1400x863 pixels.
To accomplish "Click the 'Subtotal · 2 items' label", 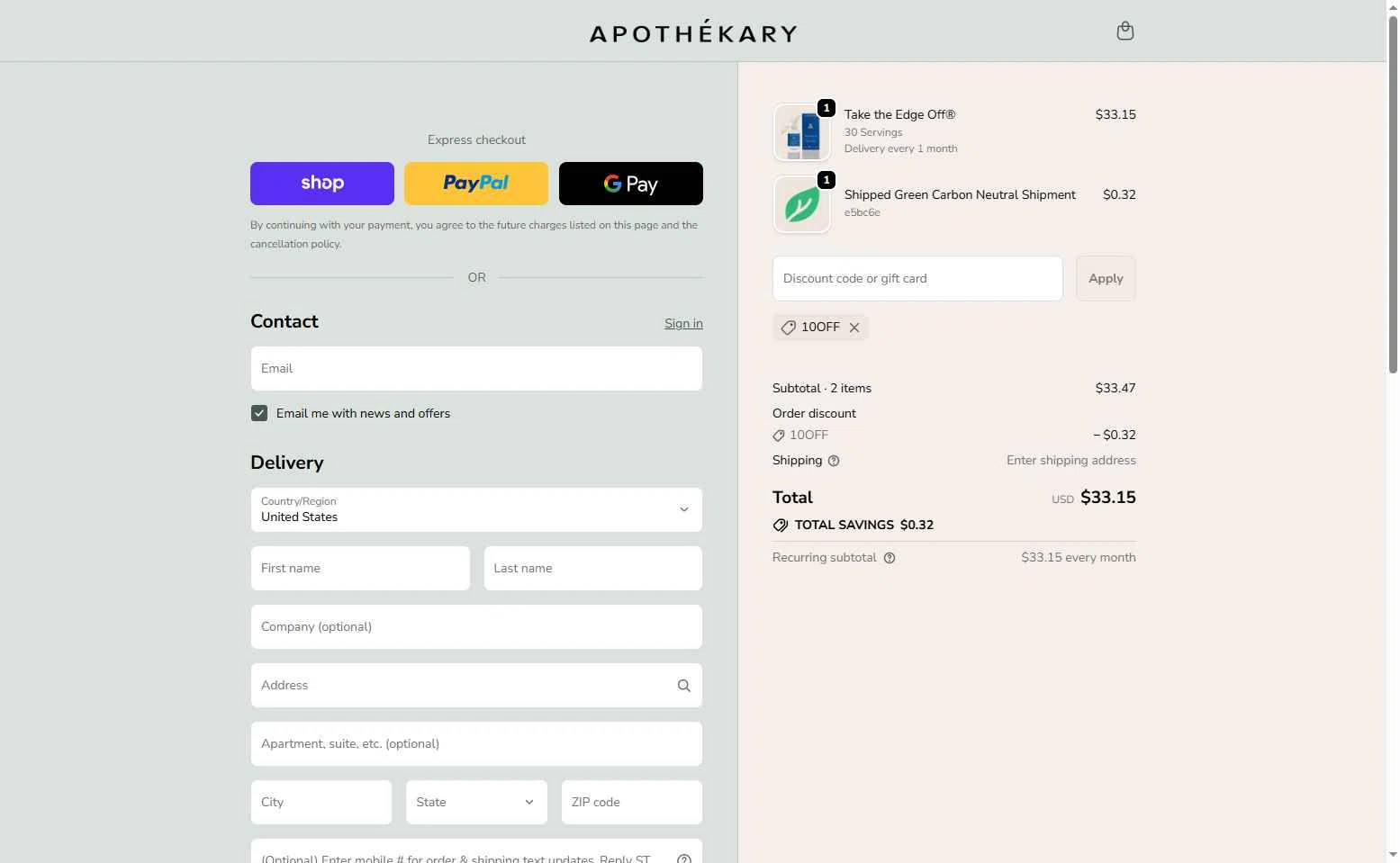I will point(822,389).
